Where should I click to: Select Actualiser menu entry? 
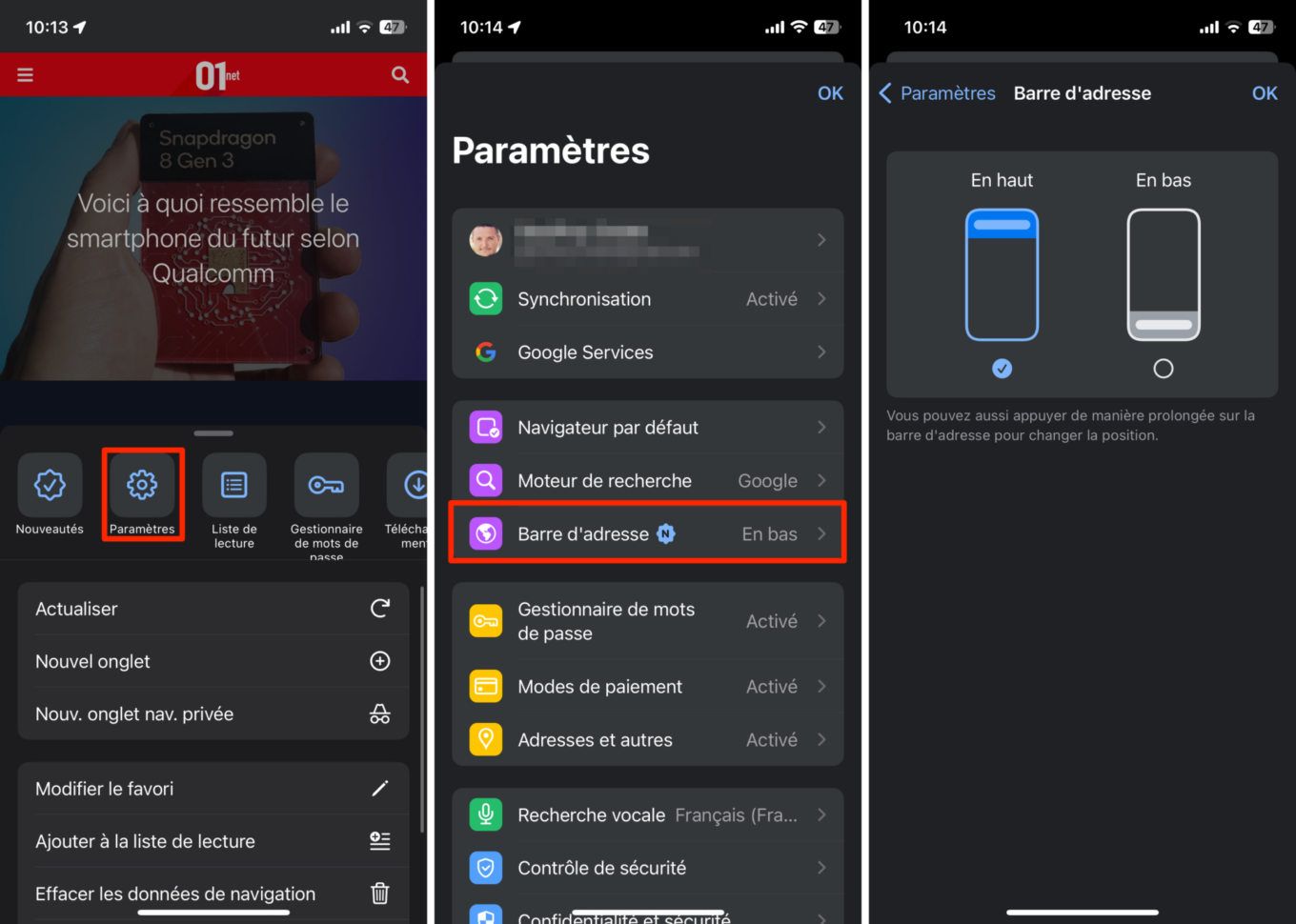[x=213, y=609]
